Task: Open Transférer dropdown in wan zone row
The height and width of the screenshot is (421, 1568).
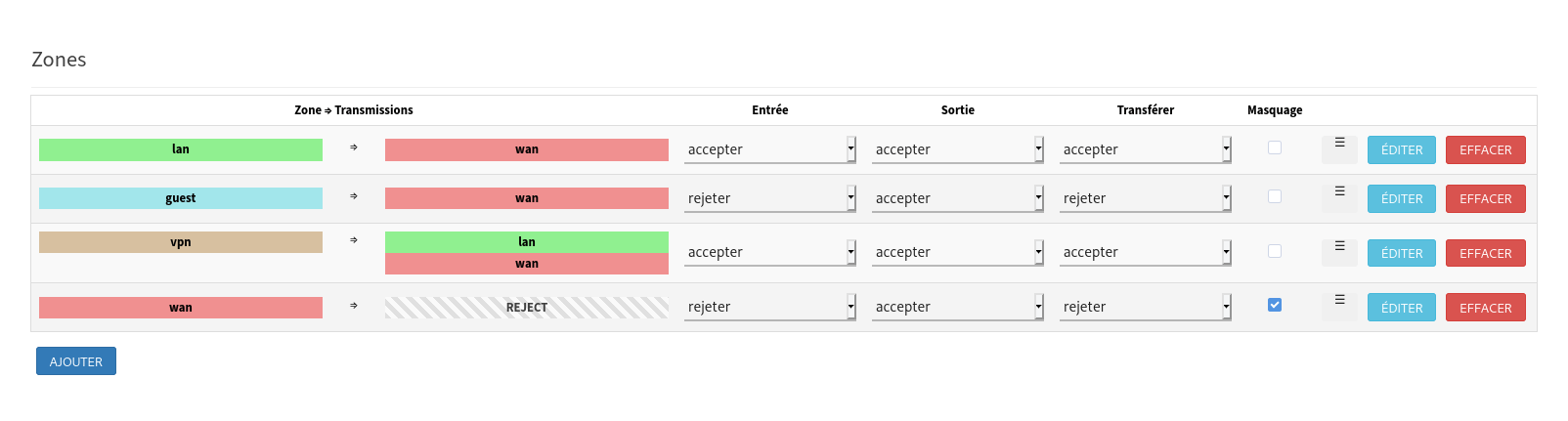Action: (1145, 307)
